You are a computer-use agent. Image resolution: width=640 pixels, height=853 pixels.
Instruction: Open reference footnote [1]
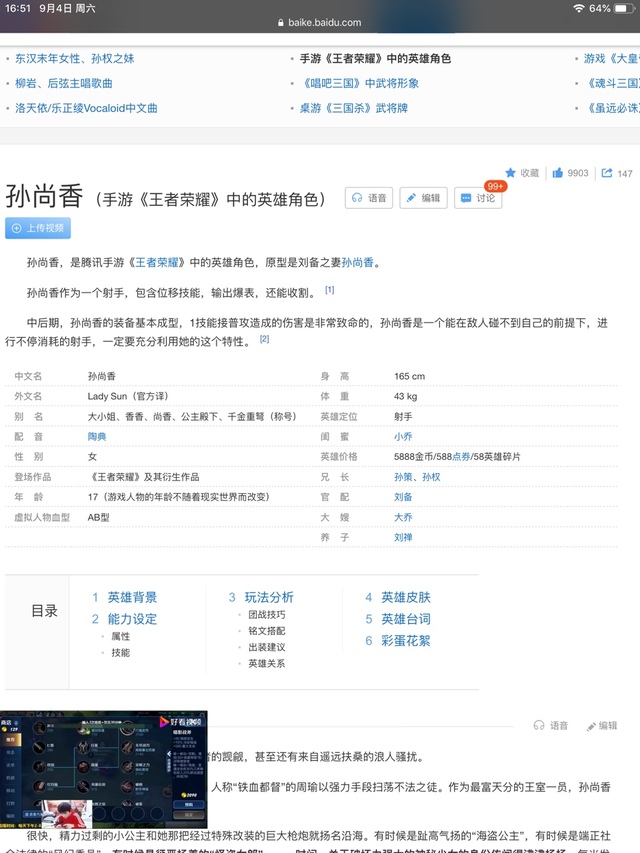tap(329, 290)
